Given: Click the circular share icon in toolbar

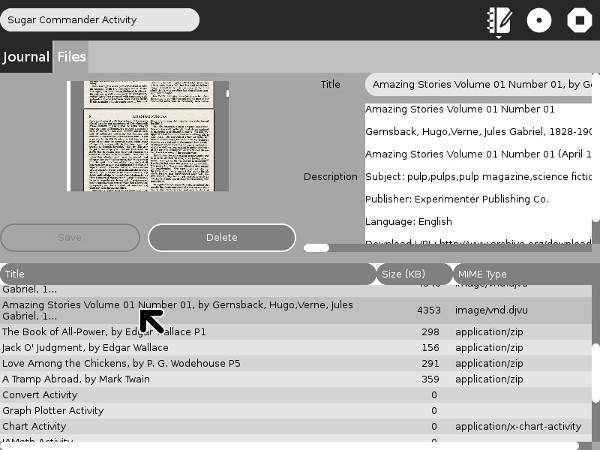Looking at the screenshot, I should (539, 20).
